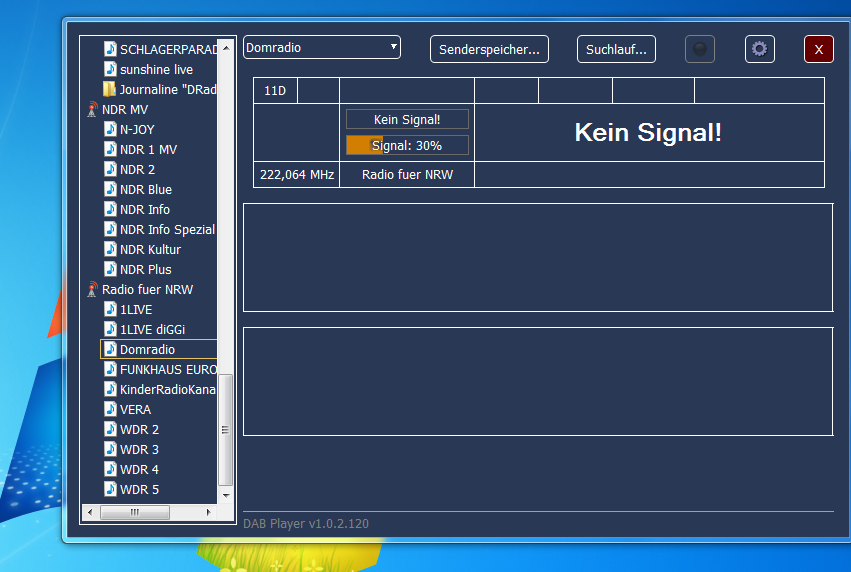The height and width of the screenshot is (572, 851).
Task: Open the Senderspeicher dialog
Action: 489,49
